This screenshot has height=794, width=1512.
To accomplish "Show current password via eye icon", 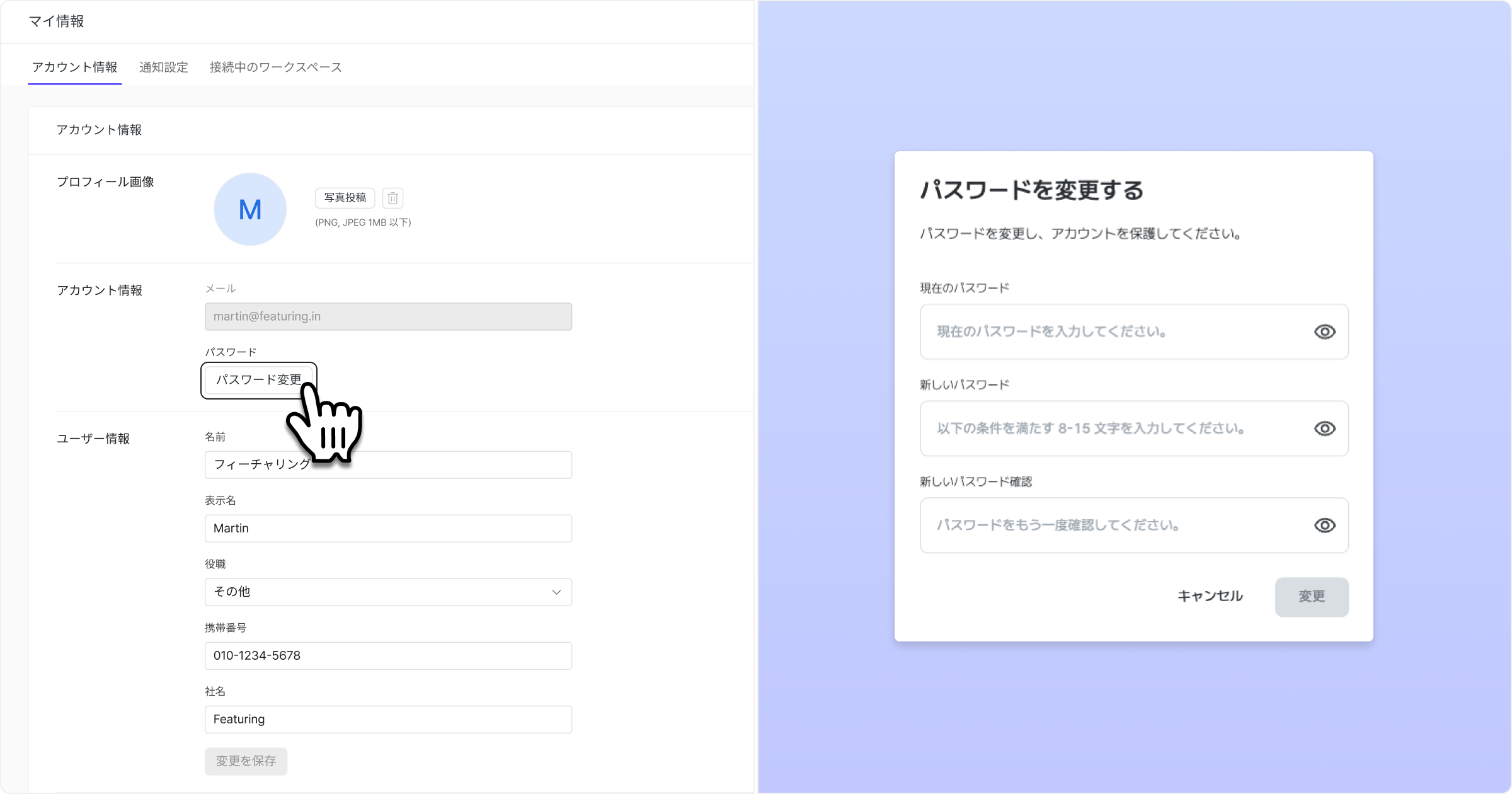I will [x=1324, y=332].
